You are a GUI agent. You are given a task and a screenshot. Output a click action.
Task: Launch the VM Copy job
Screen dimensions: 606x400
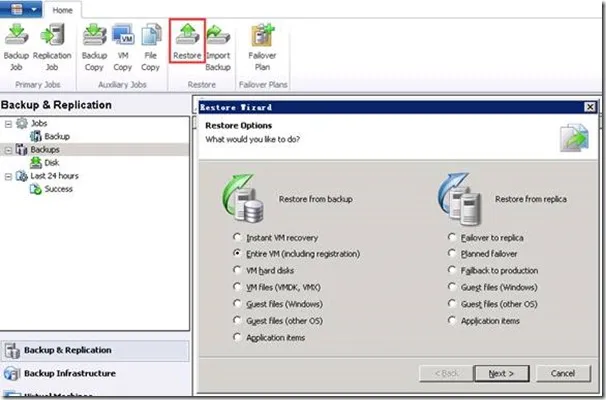coord(123,47)
